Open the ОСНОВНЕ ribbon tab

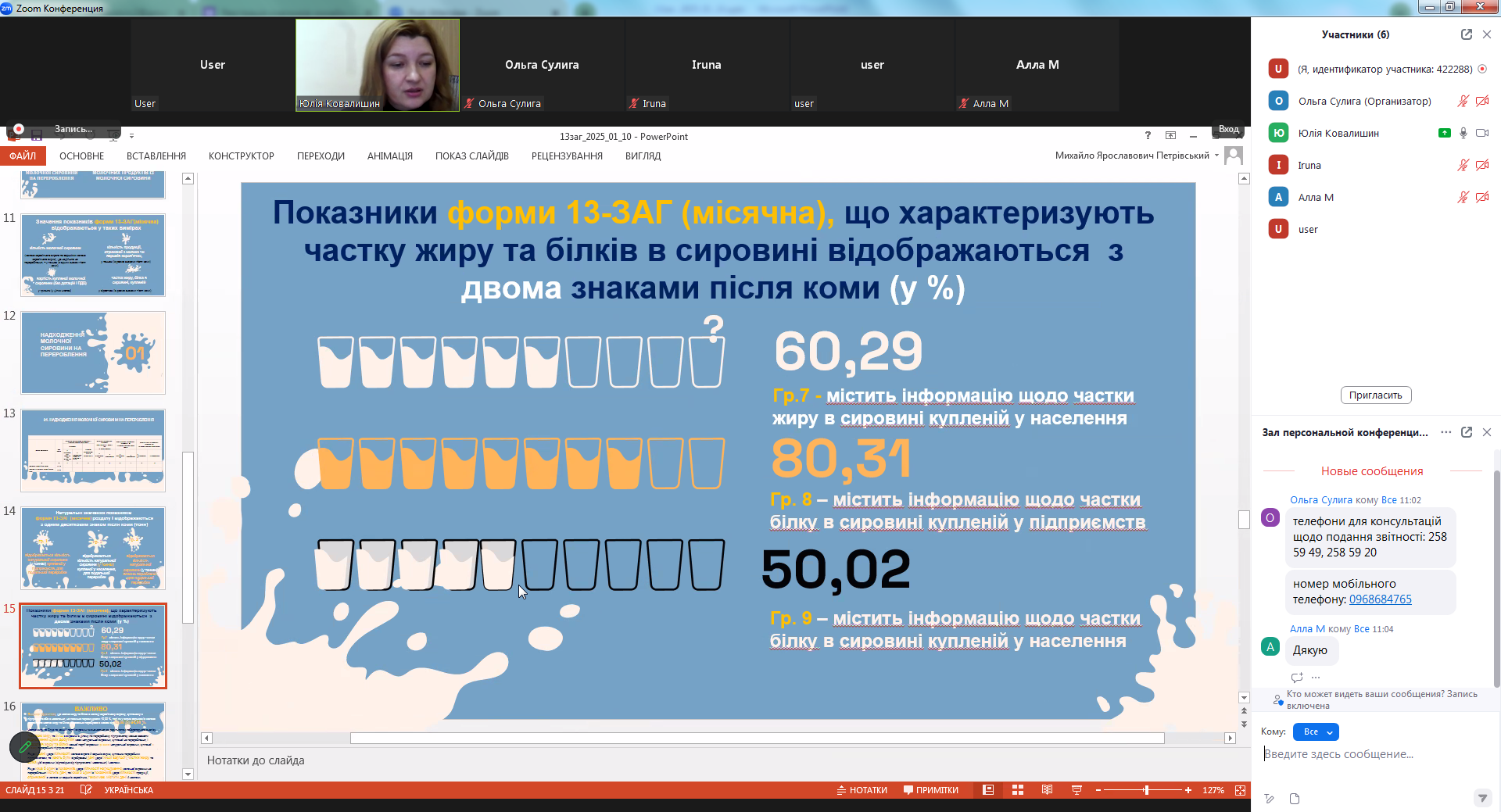tap(81, 156)
